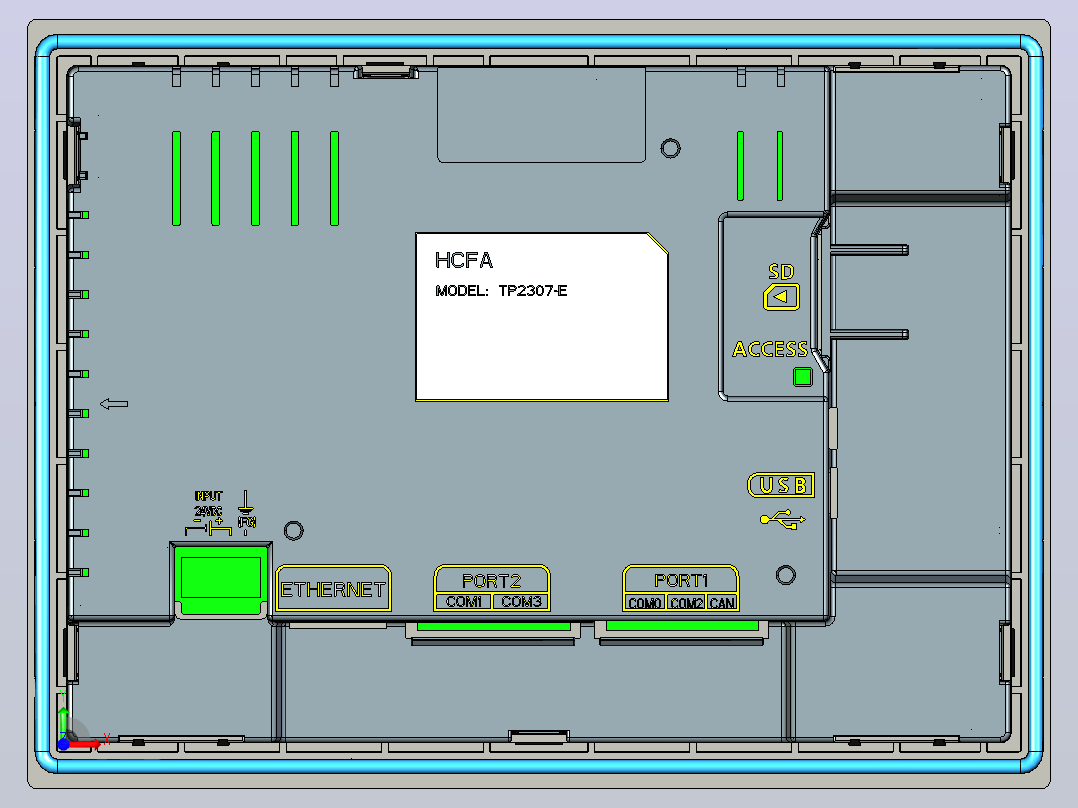Viewport: 1078px width, 808px height.
Task: Pick the COM2 label
Action: click(686, 603)
